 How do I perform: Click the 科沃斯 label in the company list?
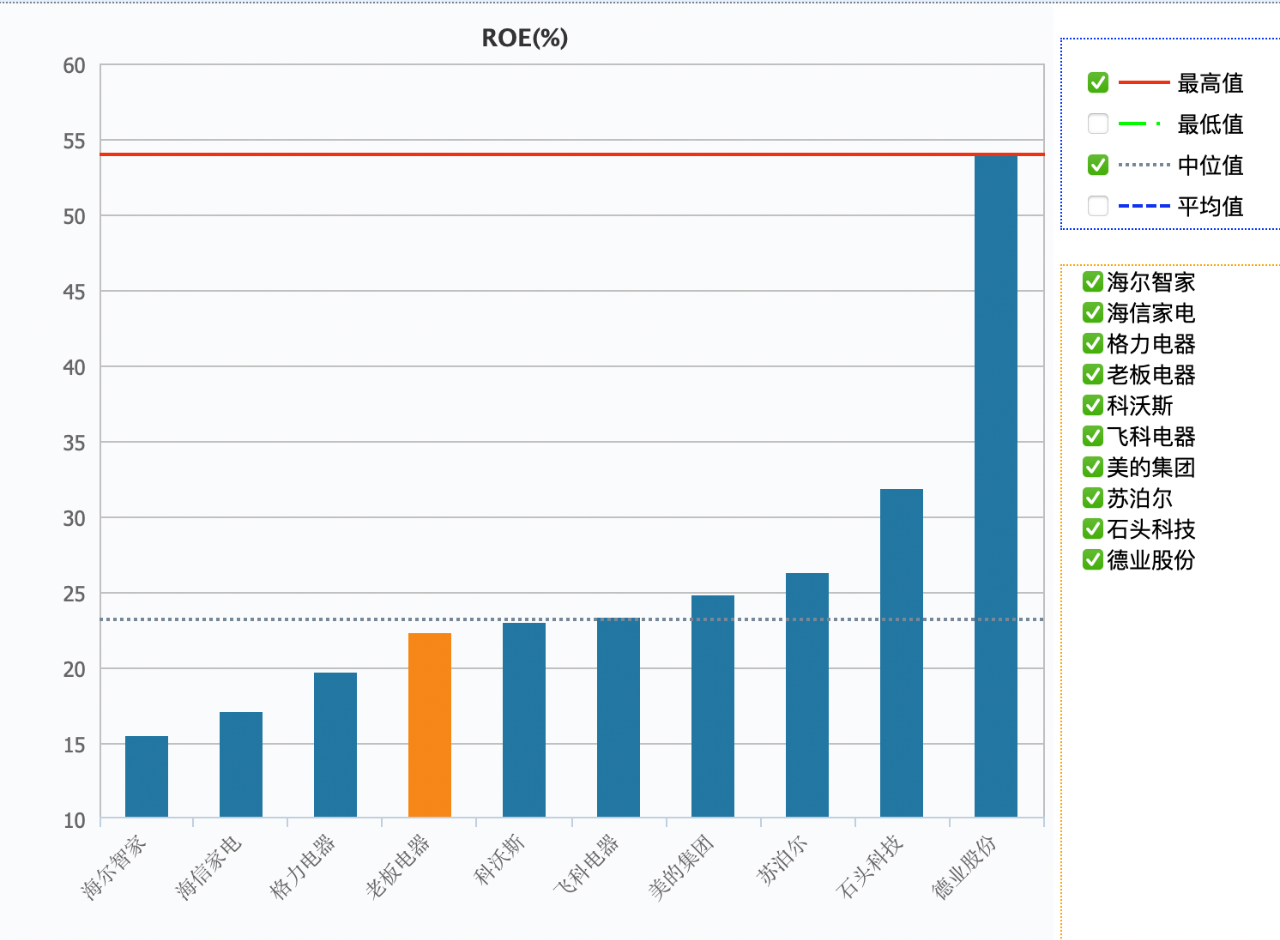tap(1140, 405)
